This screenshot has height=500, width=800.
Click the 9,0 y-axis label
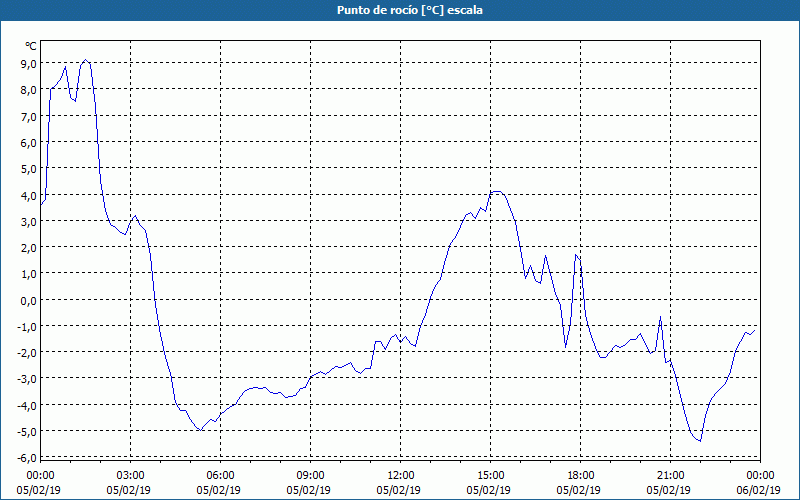pyautogui.click(x=28, y=64)
